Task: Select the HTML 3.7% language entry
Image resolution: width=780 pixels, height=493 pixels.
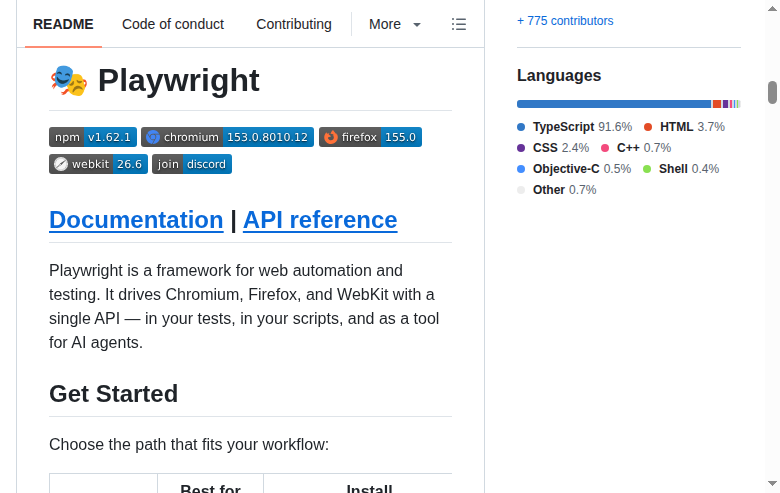Action: [x=684, y=127]
